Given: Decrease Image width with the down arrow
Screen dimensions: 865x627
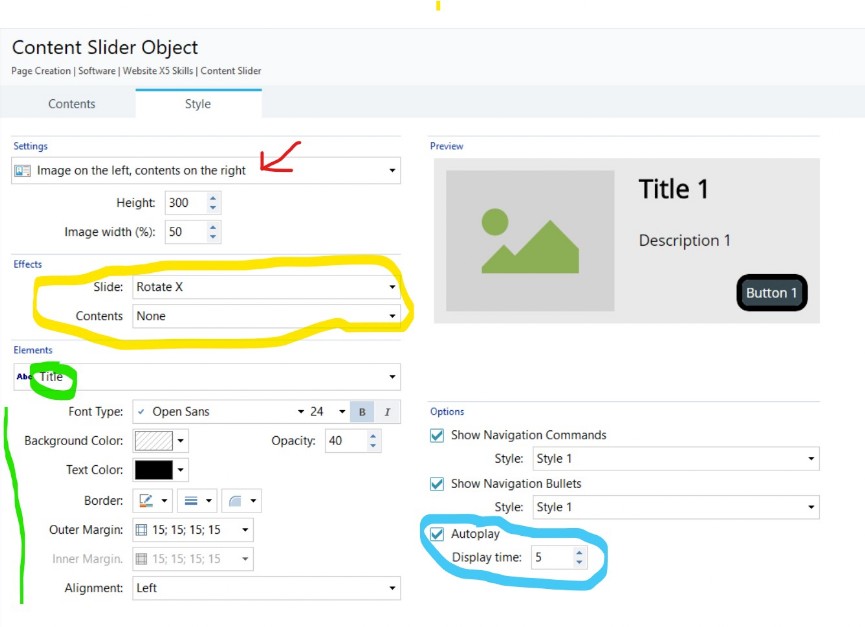Looking at the screenshot, I should [213, 237].
